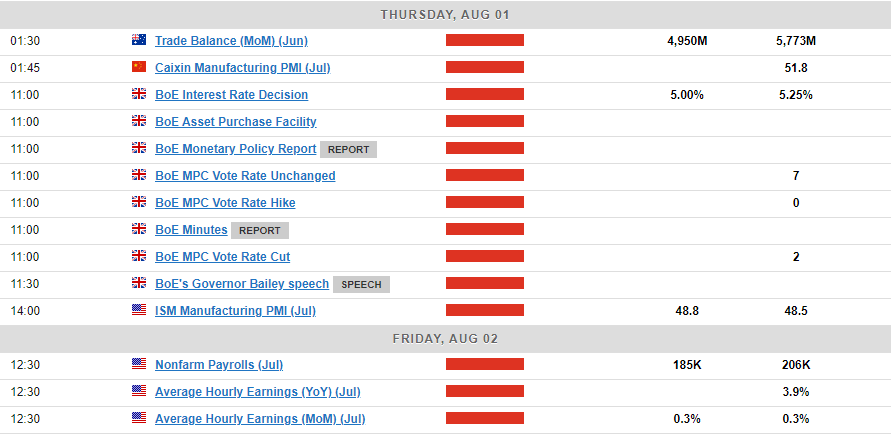Click the red volatility bar for Nonfarm Payrolls
Viewport: 892px width, 435px height.
tap(485, 365)
